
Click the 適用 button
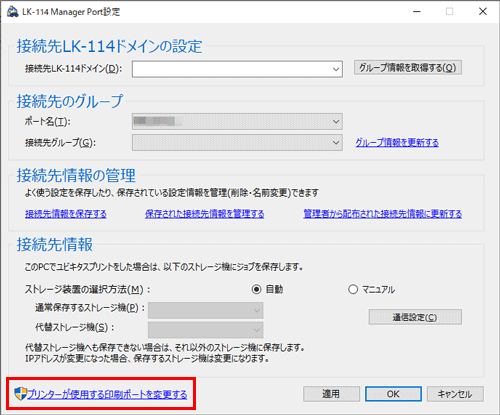pos(331,394)
